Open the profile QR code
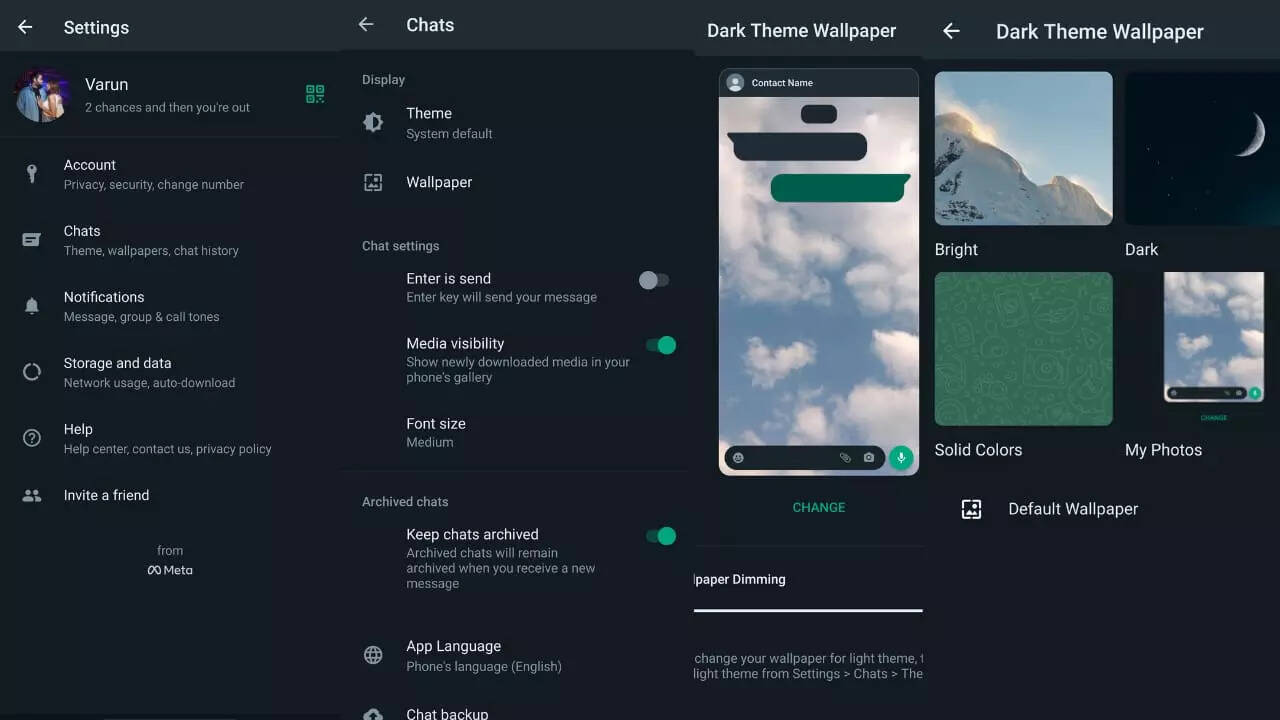1280x720 pixels. point(315,93)
